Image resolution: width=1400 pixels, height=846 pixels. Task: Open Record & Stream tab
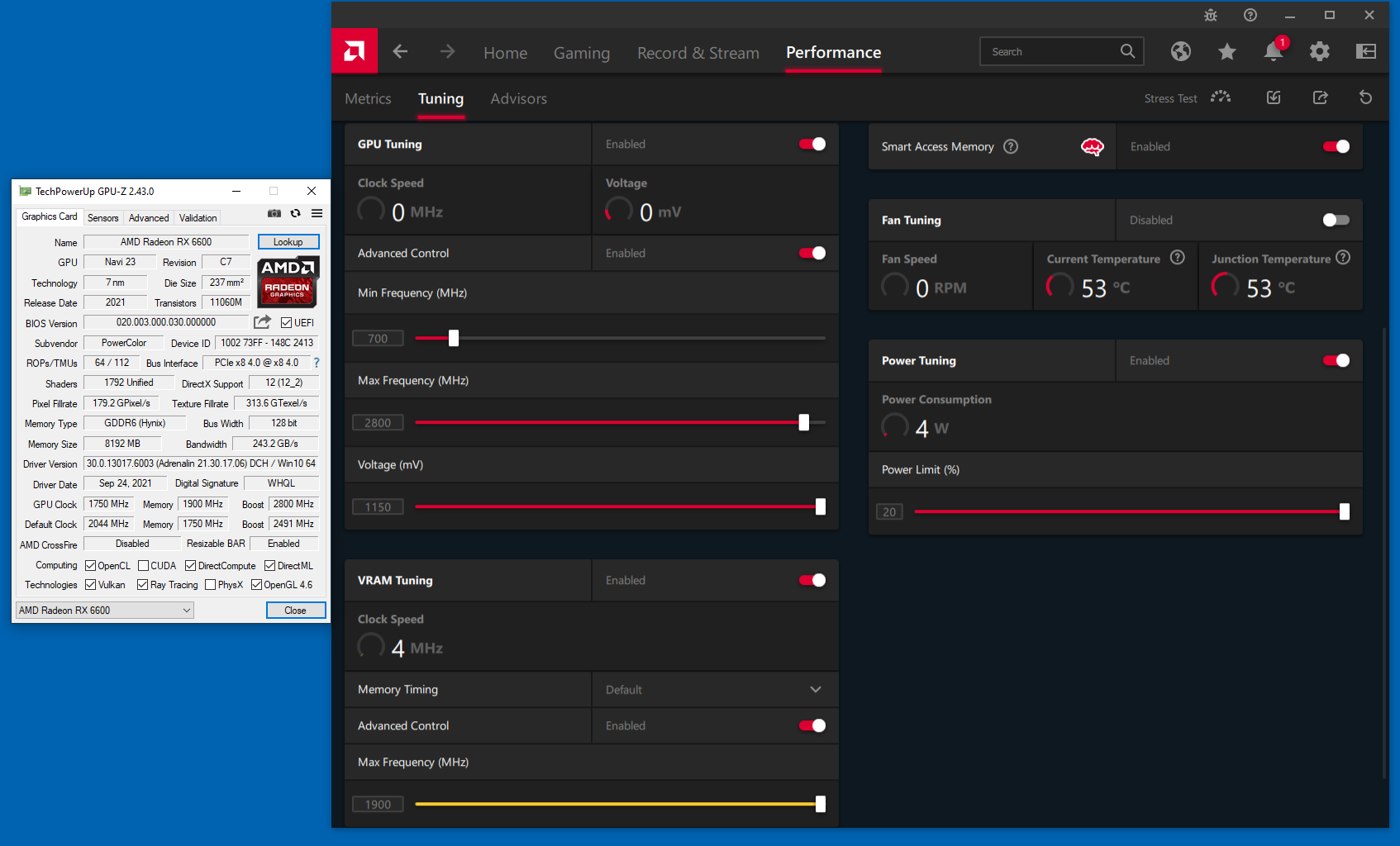click(x=698, y=53)
